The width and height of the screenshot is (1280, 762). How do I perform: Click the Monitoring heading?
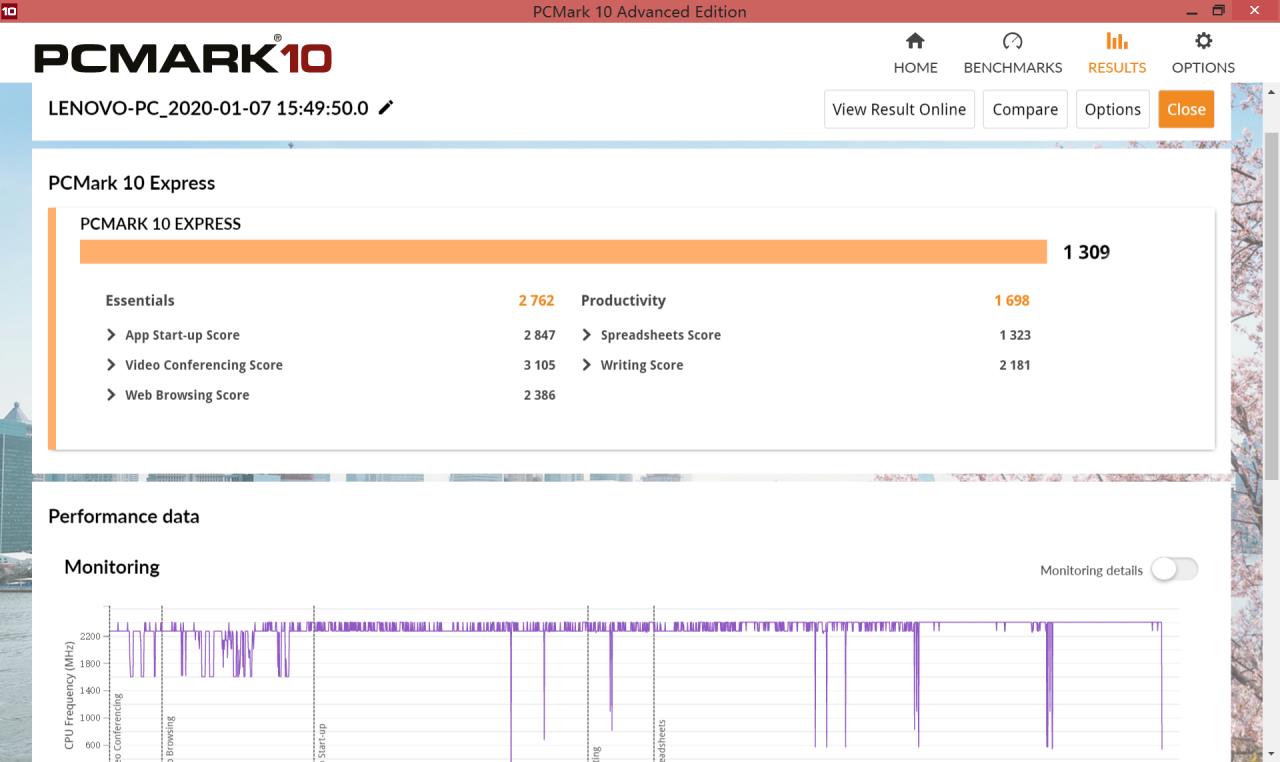[x=112, y=567]
